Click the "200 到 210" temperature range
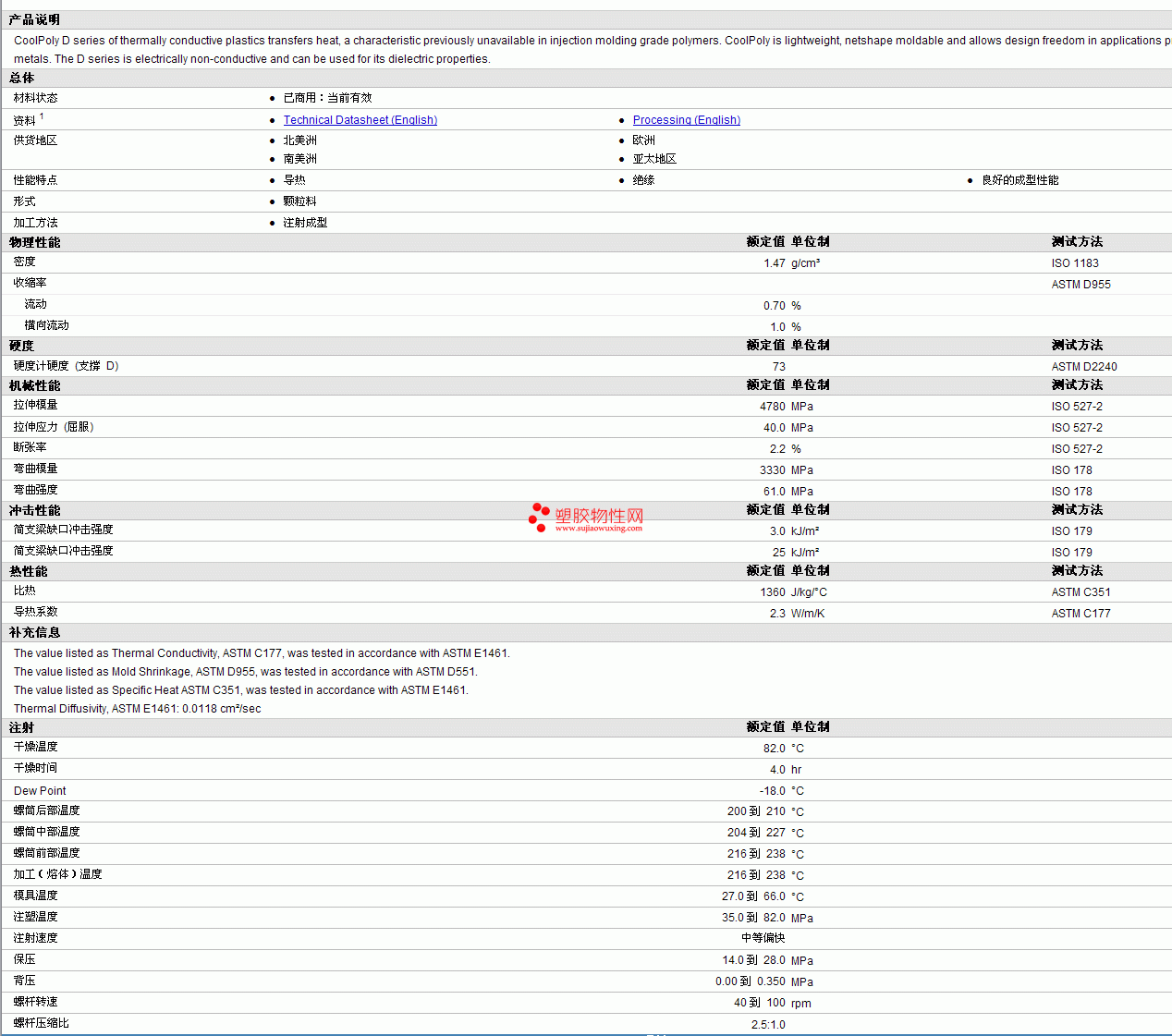 (x=756, y=811)
